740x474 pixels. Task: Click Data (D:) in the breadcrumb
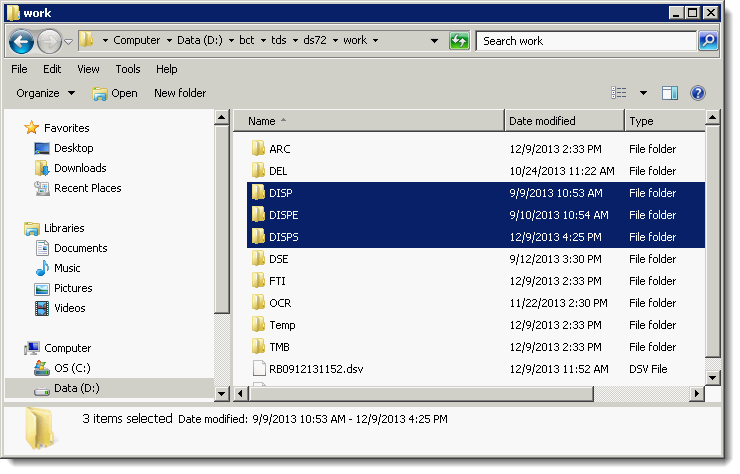pyautogui.click(x=200, y=40)
